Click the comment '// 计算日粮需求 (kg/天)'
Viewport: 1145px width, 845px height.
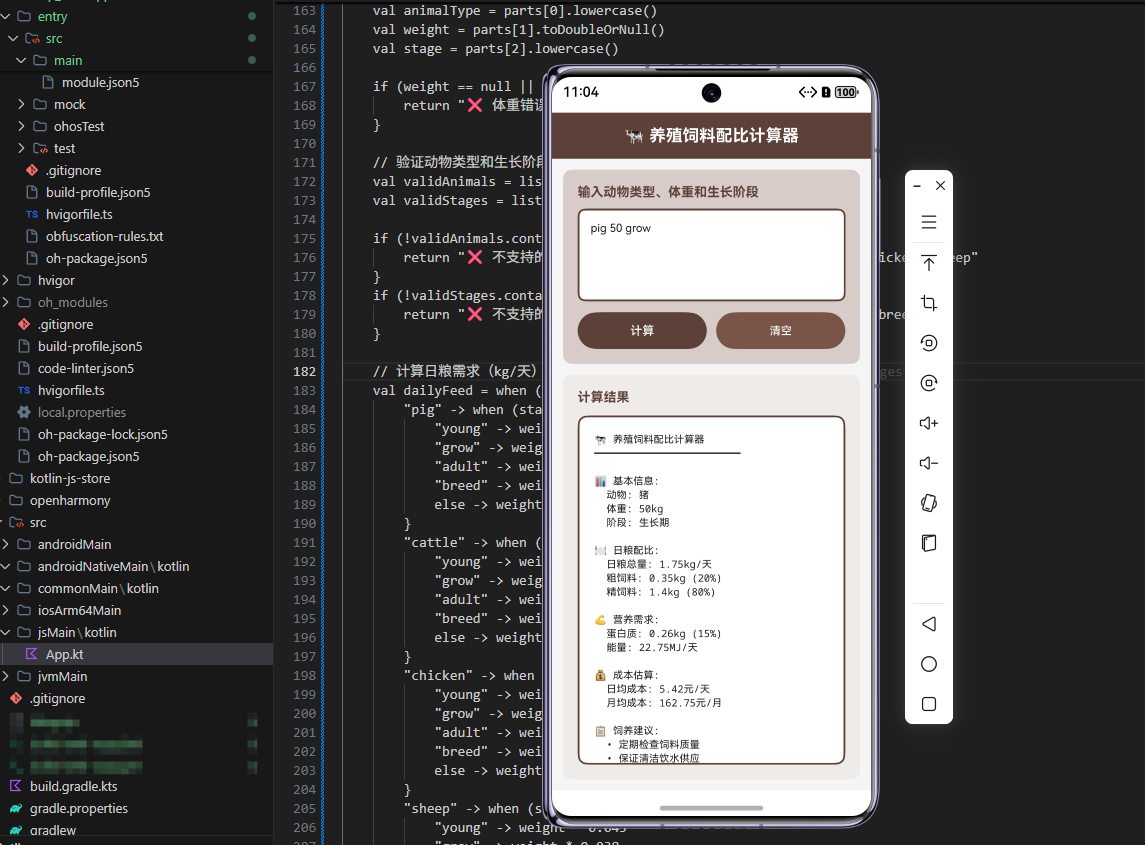pos(454,372)
